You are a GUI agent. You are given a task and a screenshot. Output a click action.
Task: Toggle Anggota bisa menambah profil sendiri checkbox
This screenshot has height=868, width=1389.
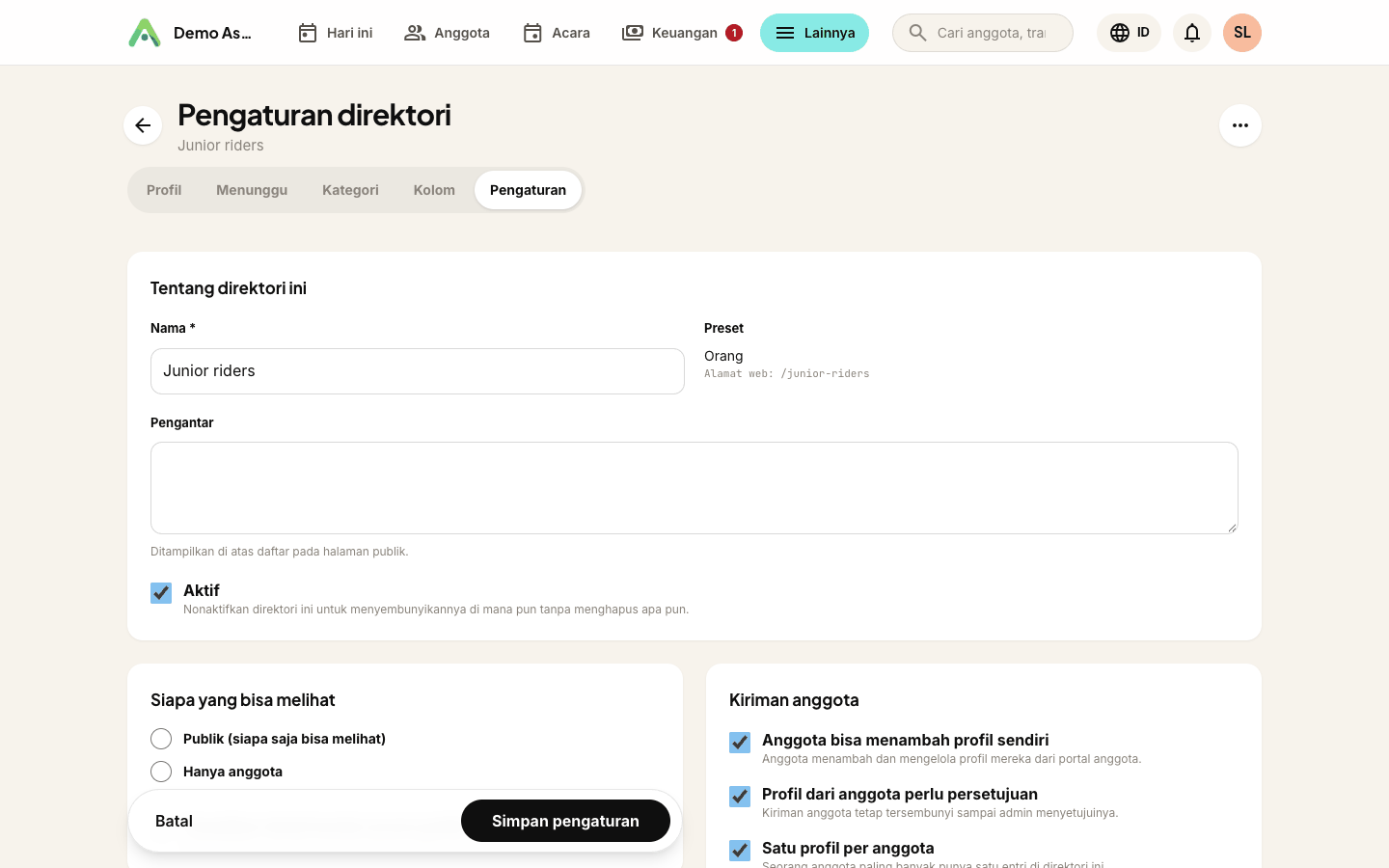740,742
